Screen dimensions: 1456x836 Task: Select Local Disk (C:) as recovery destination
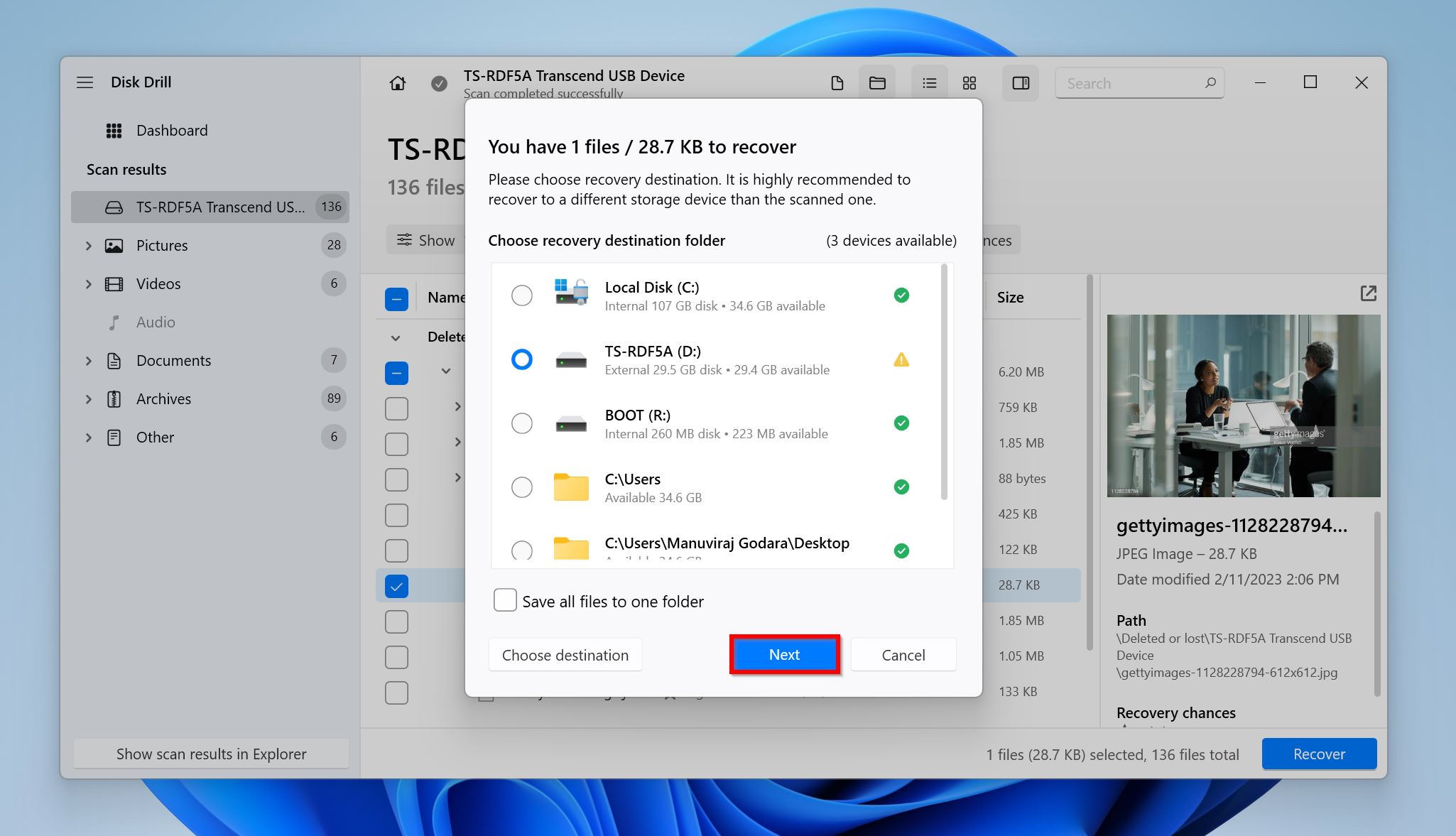tap(521, 294)
